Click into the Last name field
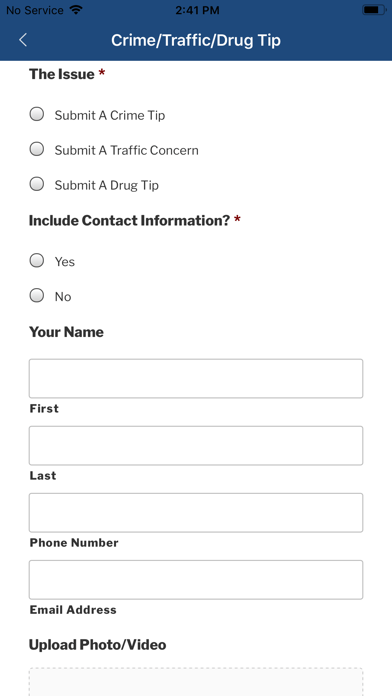The height and width of the screenshot is (696, 392). [196, 446]
